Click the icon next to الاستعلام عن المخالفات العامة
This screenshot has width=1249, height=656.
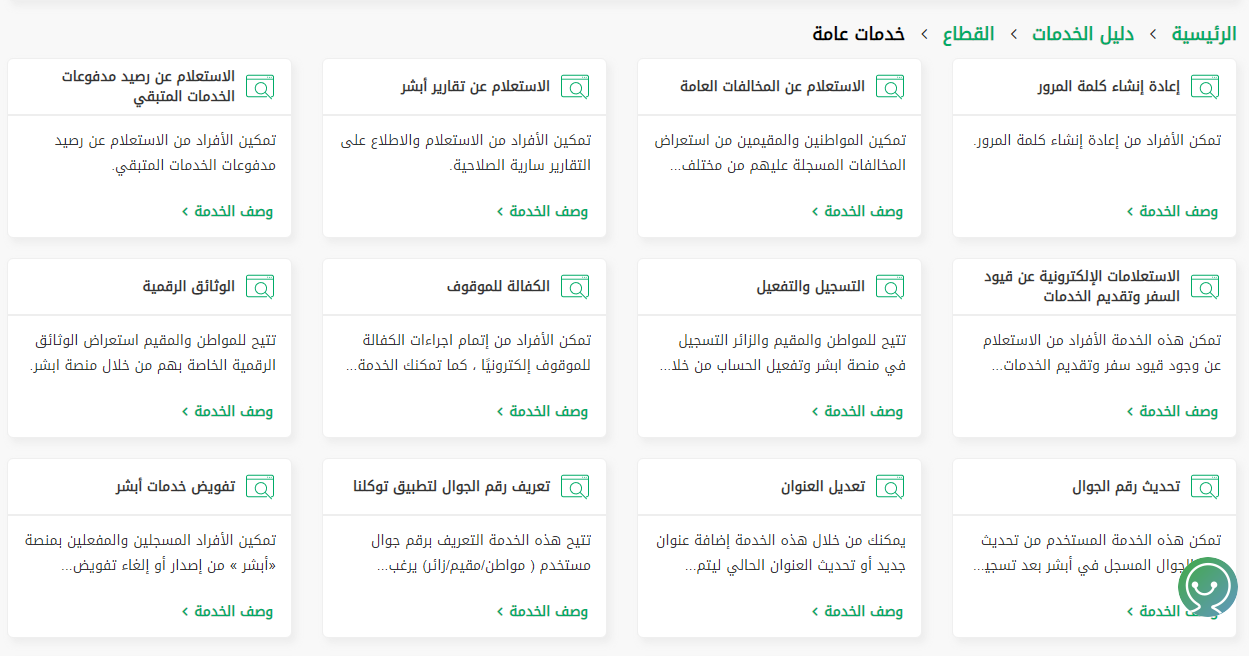tap(890, 87)
